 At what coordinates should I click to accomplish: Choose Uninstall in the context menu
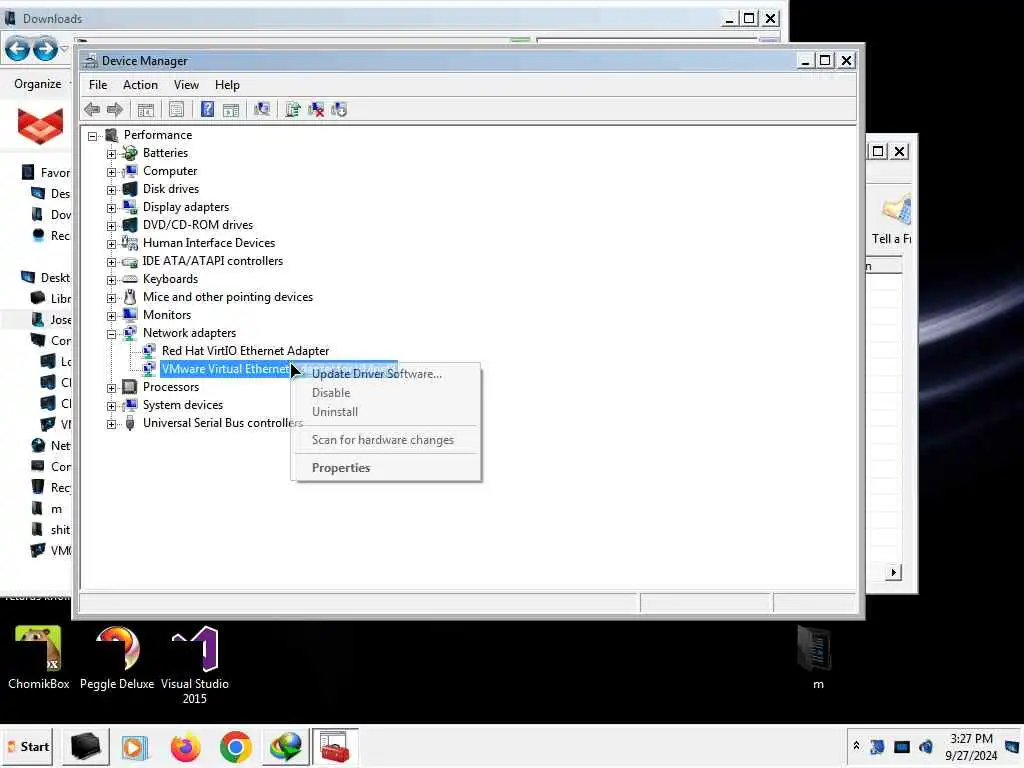[x=386, y=412]
